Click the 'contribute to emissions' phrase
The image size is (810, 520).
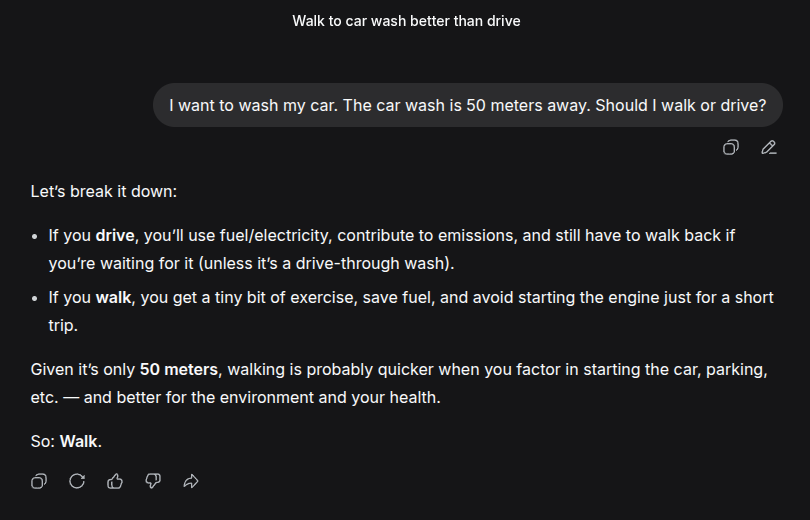click(x=428, y=236)
